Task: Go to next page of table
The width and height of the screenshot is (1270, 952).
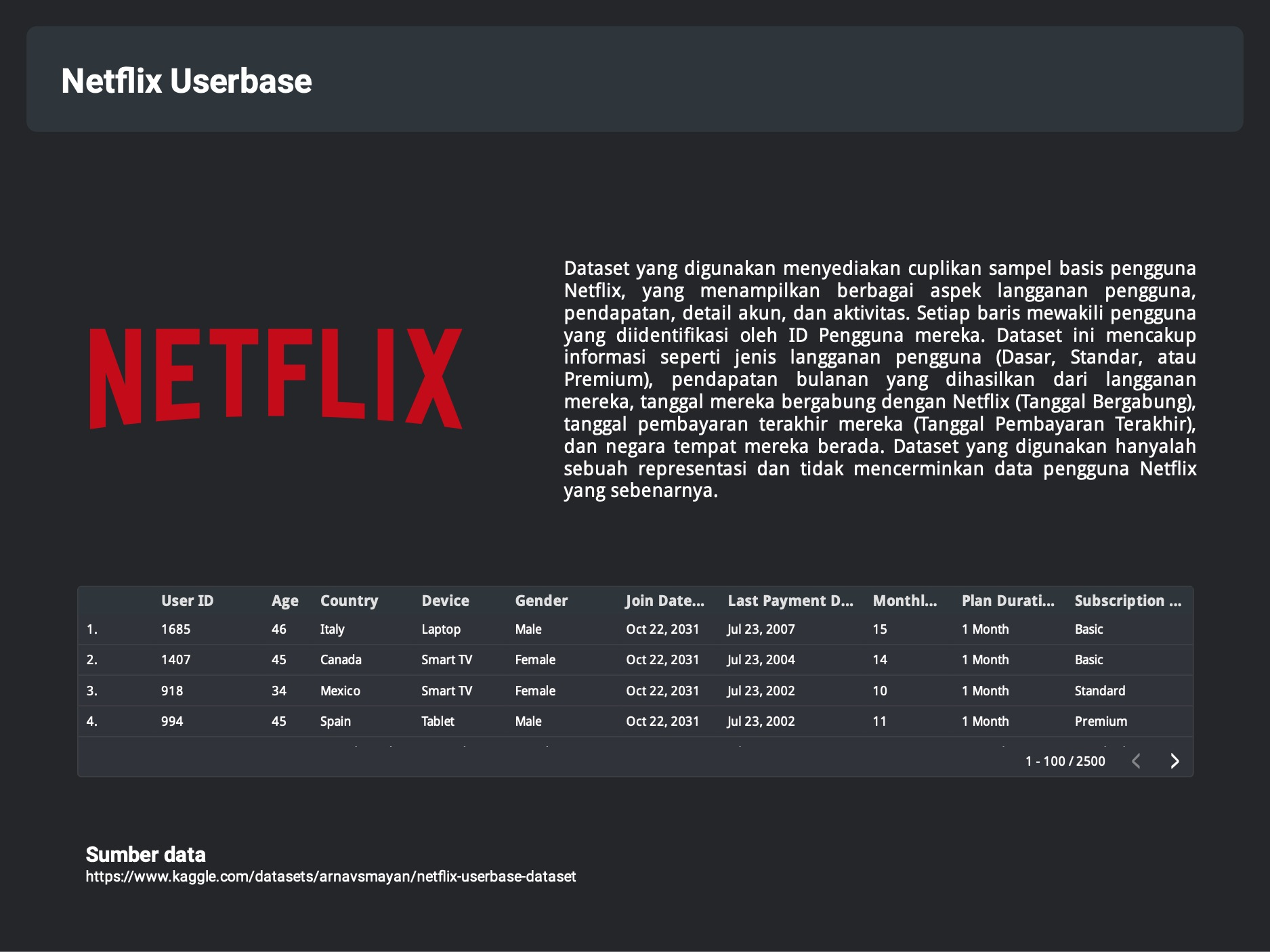Action: [x=1174, y=761]
